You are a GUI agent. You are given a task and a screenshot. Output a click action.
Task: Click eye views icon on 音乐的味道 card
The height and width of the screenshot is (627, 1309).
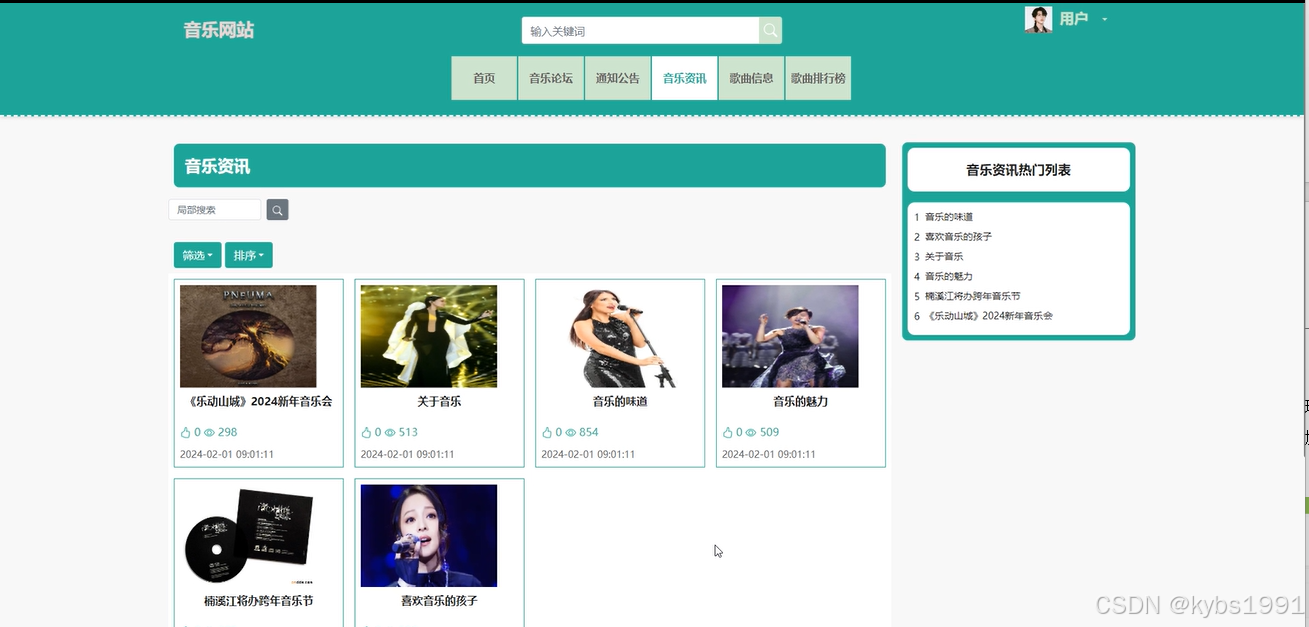571,433
